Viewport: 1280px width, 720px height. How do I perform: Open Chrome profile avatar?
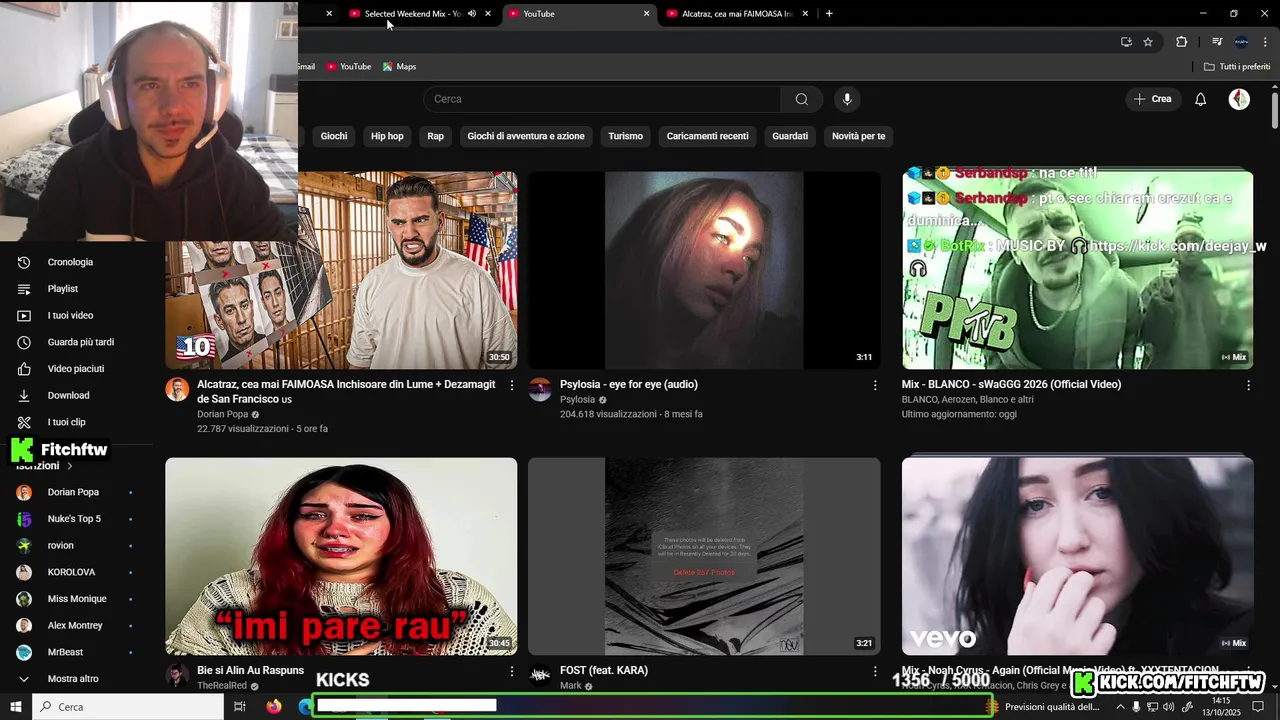[1241, 42]
